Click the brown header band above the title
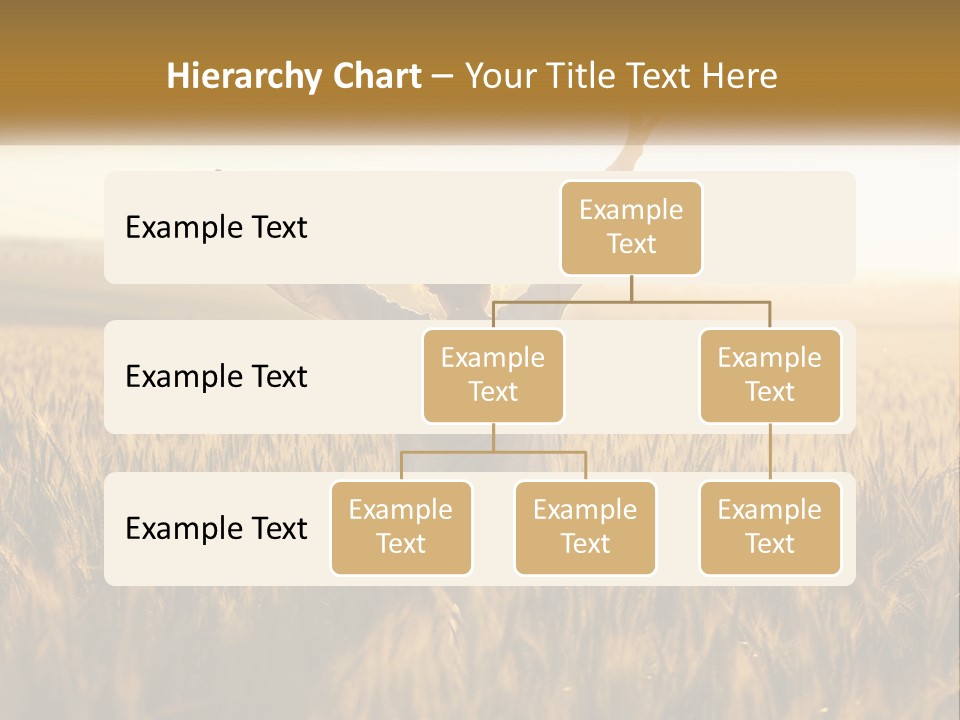960x720 pixels. [x=480, y=22]
